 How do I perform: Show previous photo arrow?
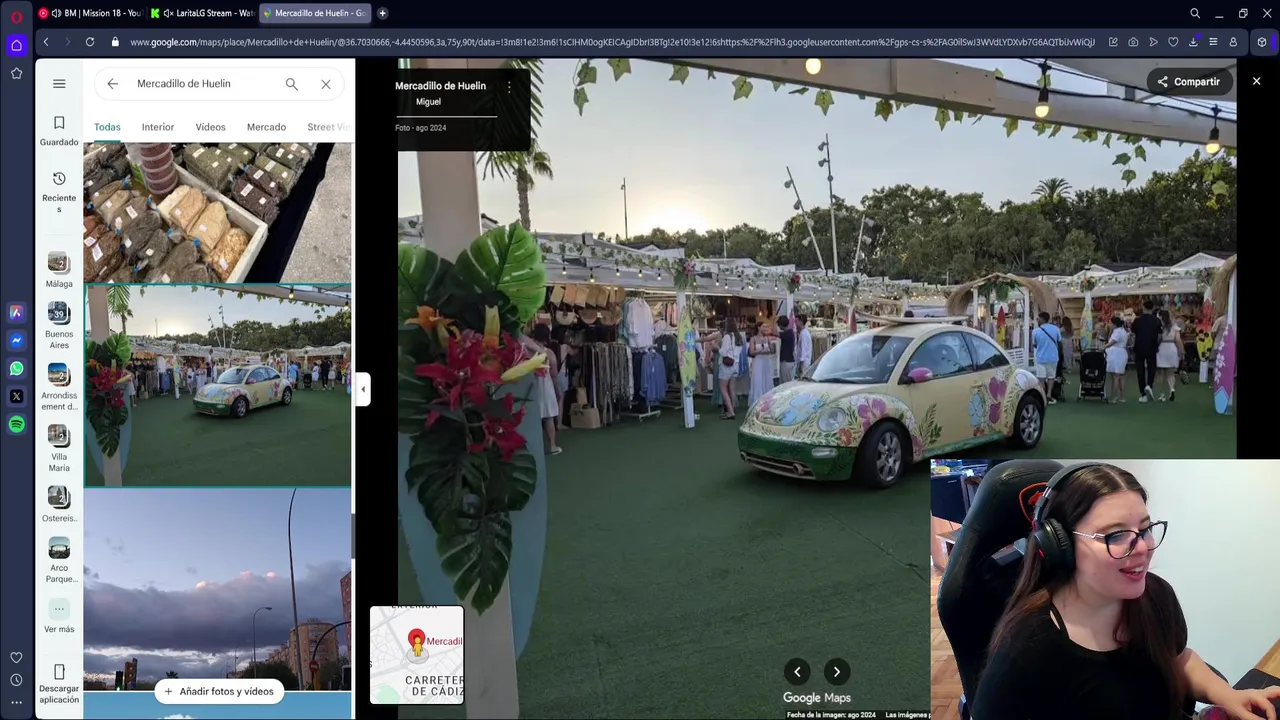[797, 672]
